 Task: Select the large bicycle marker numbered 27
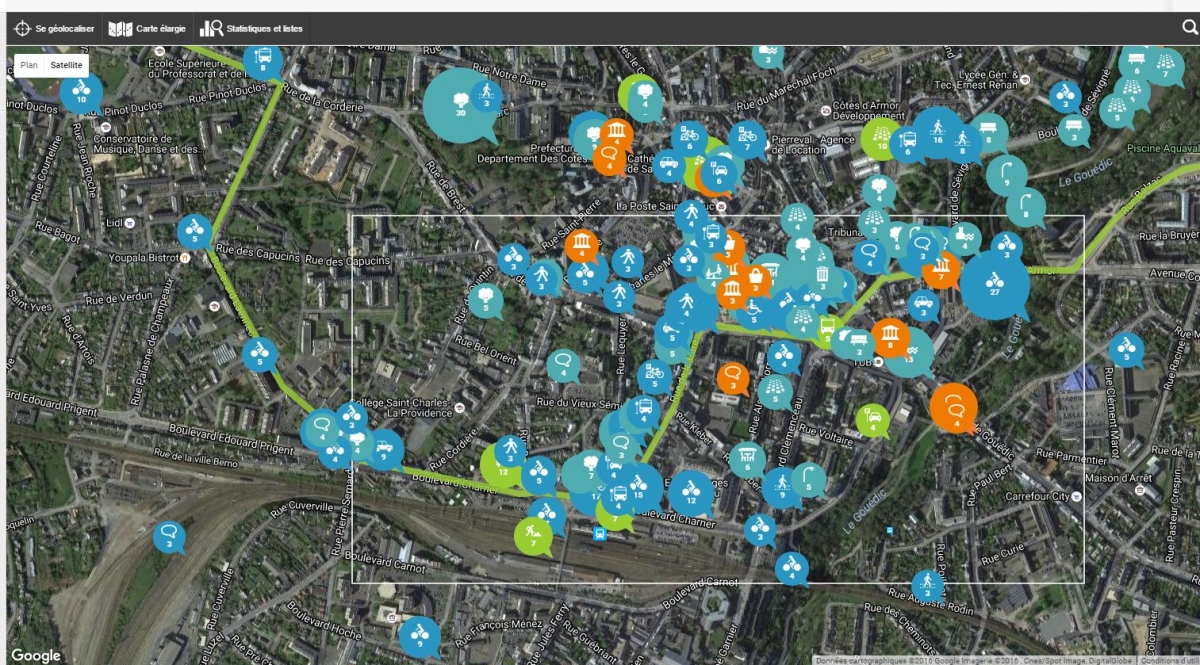coord(994,285)
